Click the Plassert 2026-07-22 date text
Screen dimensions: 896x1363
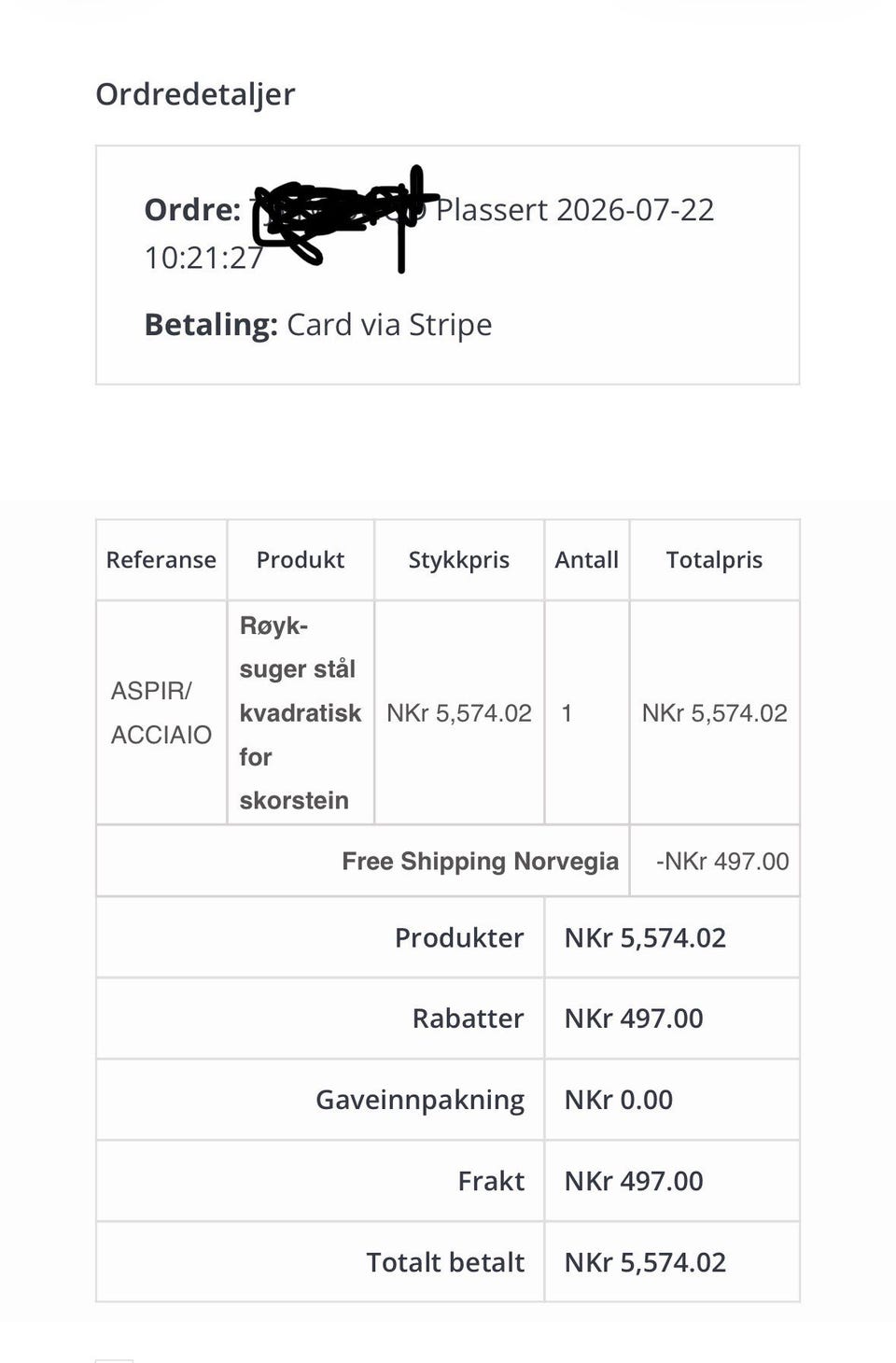pyautogui.click(x=575, y=209)
